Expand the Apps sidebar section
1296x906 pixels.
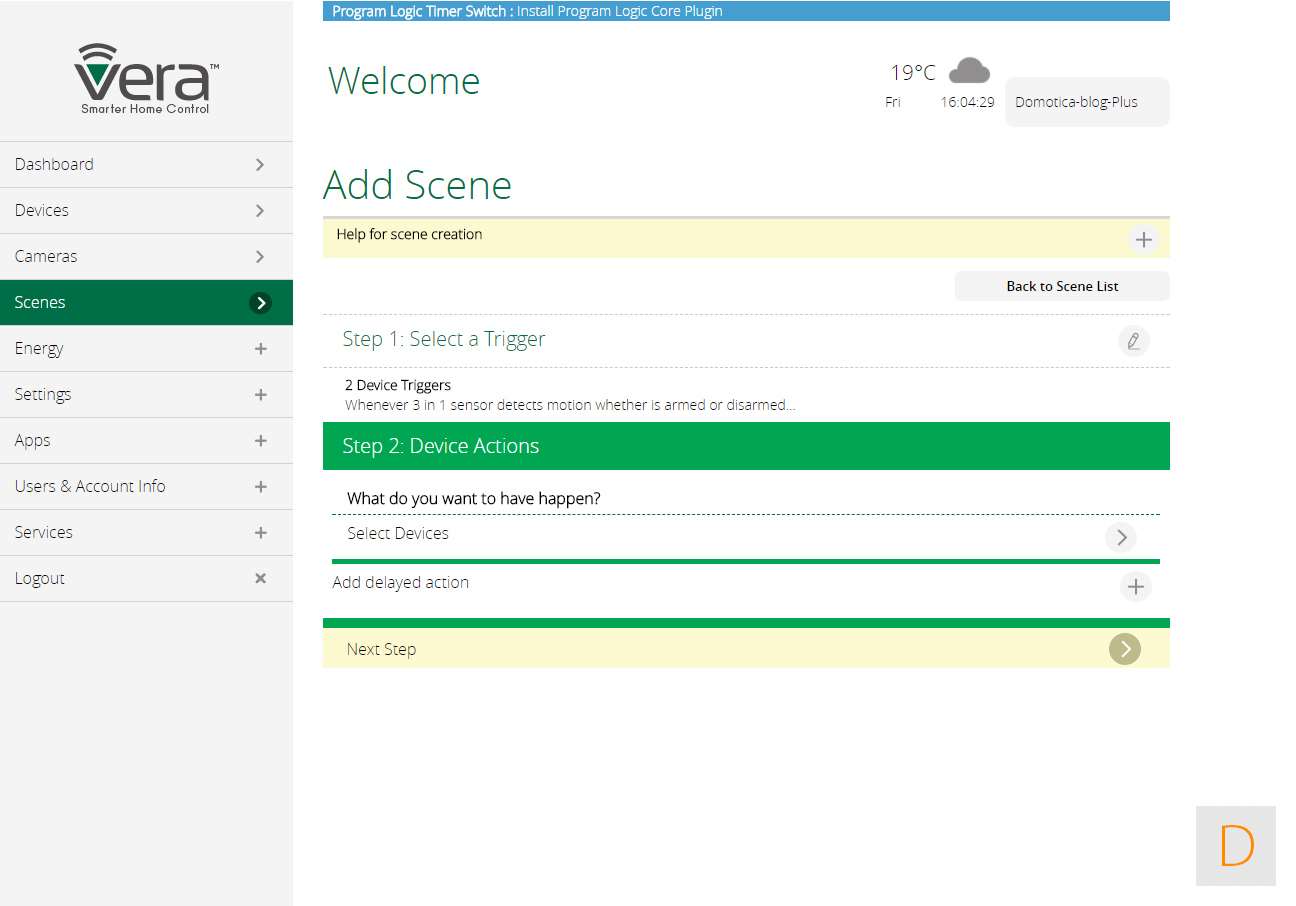click(260, 441)
